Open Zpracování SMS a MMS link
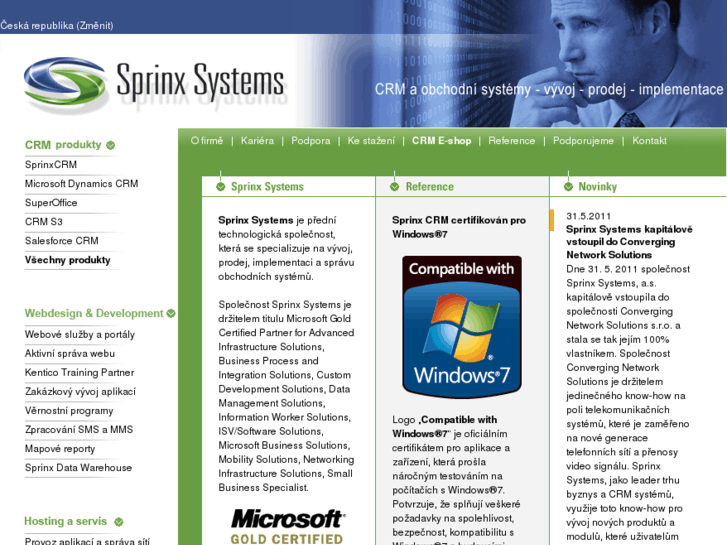The height and width of the screenshot is (545, 727). point(79,430)
